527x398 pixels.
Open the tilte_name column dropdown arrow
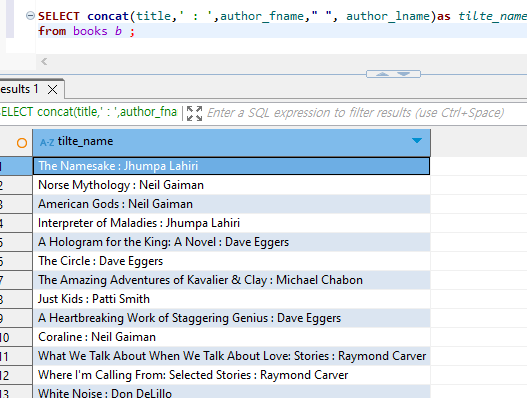(x=417, y=141)
